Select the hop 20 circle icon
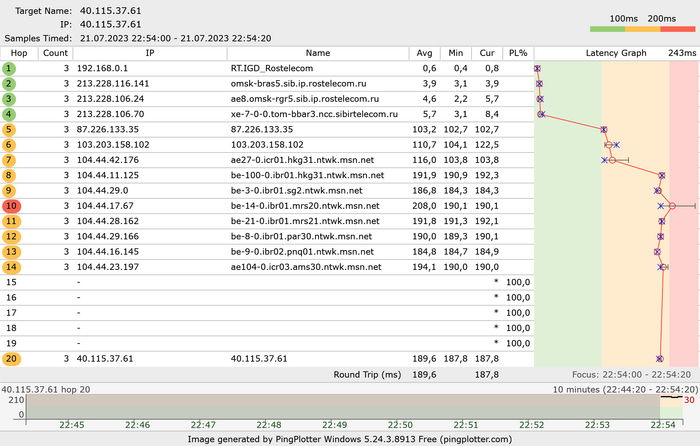700x446 pixels. pos(9,358)
